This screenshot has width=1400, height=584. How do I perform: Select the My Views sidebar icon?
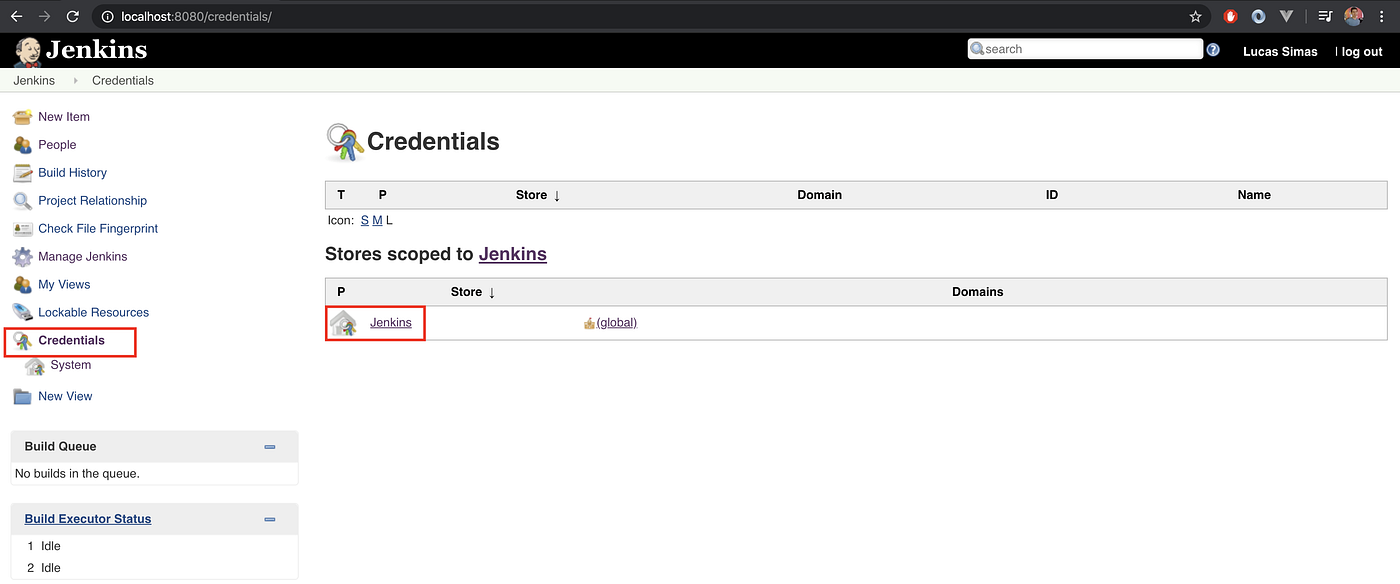click(x=22, y=284)
